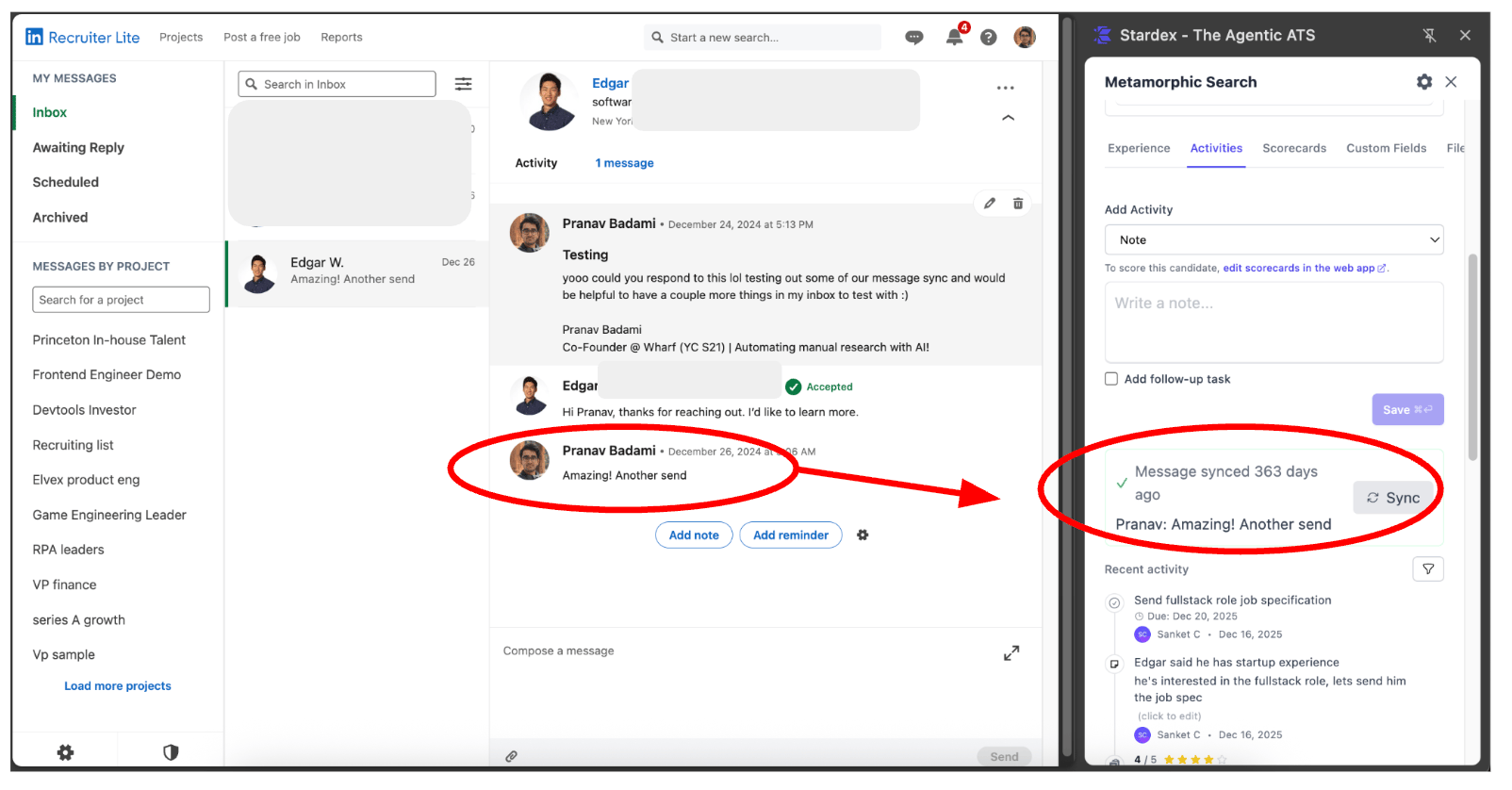This screenshot has height=790, width=1512.
Task: Select Archived messages folder
Action: click(60, 217)
